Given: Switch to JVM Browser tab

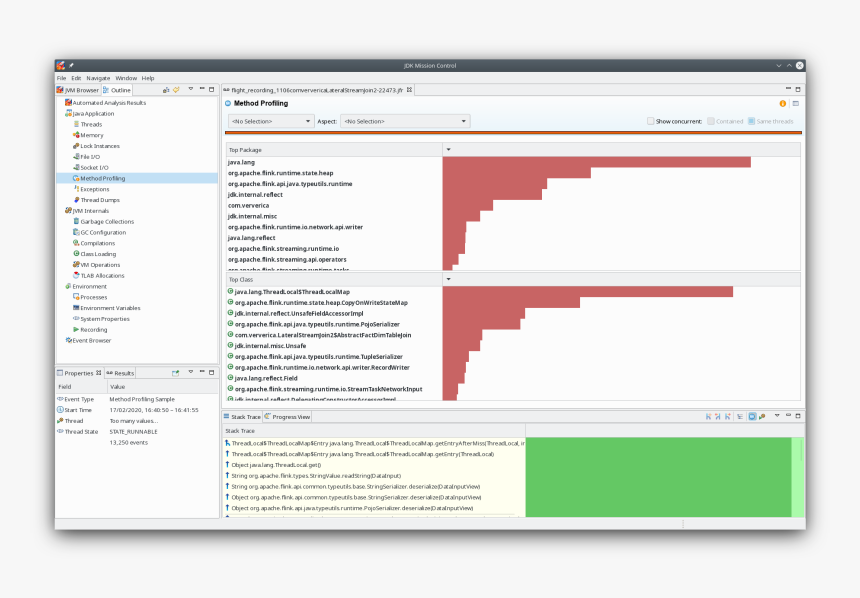Looking at the screenshot, I should pyautogui.click(x=78, y=90).
